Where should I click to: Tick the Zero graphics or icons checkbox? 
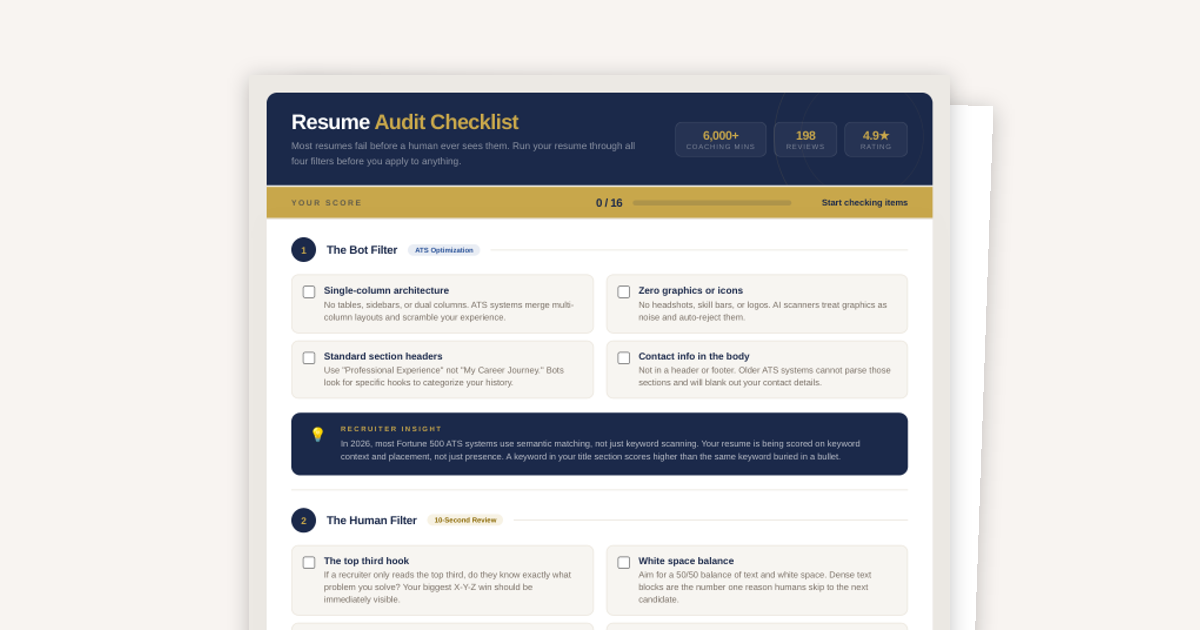click(624, 292)
